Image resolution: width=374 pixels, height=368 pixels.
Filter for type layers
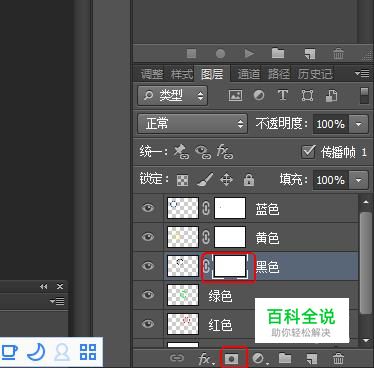tap(283, 96)
